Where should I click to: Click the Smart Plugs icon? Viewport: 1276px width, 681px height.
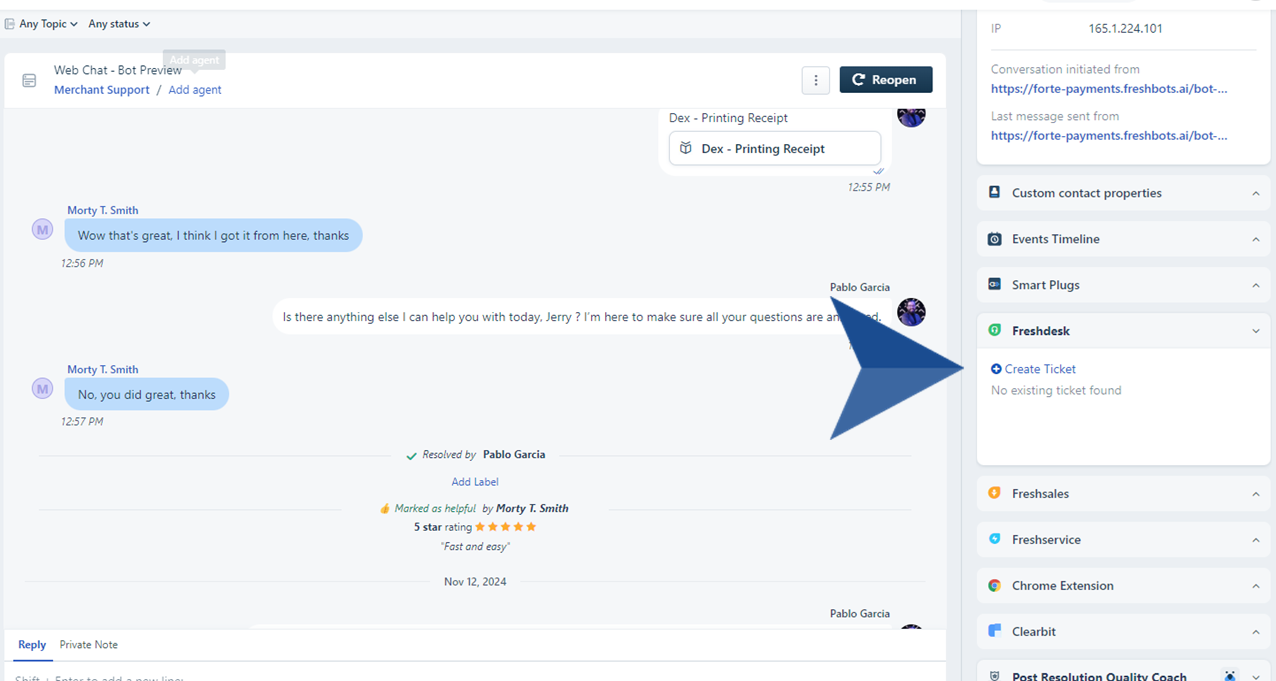point(995,285)
